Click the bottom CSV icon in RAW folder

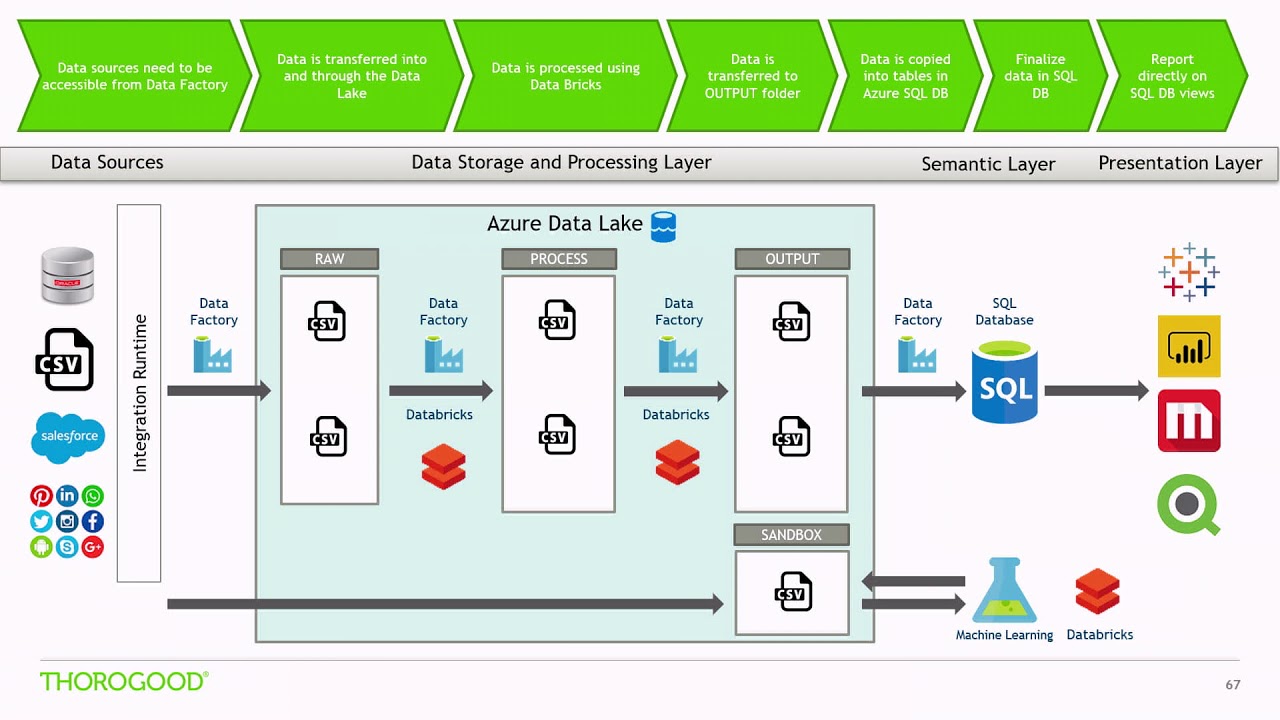pos(327,437)
